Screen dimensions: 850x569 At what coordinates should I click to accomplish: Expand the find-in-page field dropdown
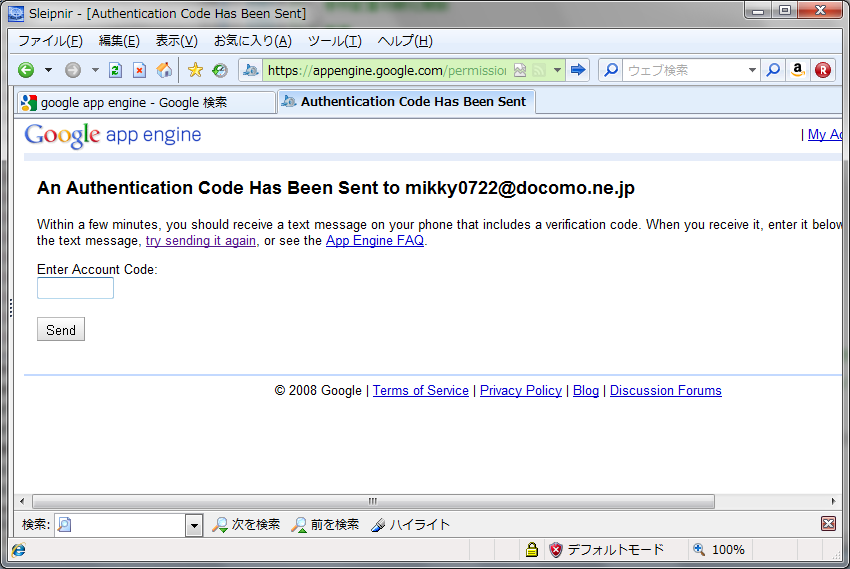pos(194,525)
